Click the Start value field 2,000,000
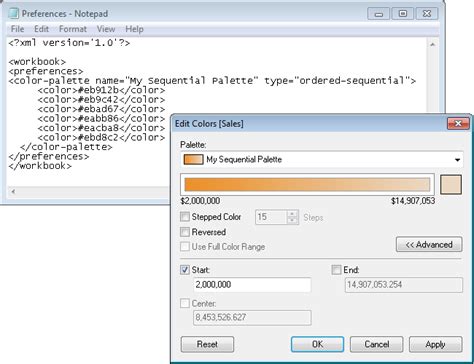Viewport: 474px width, 364px height. [252, 285]
